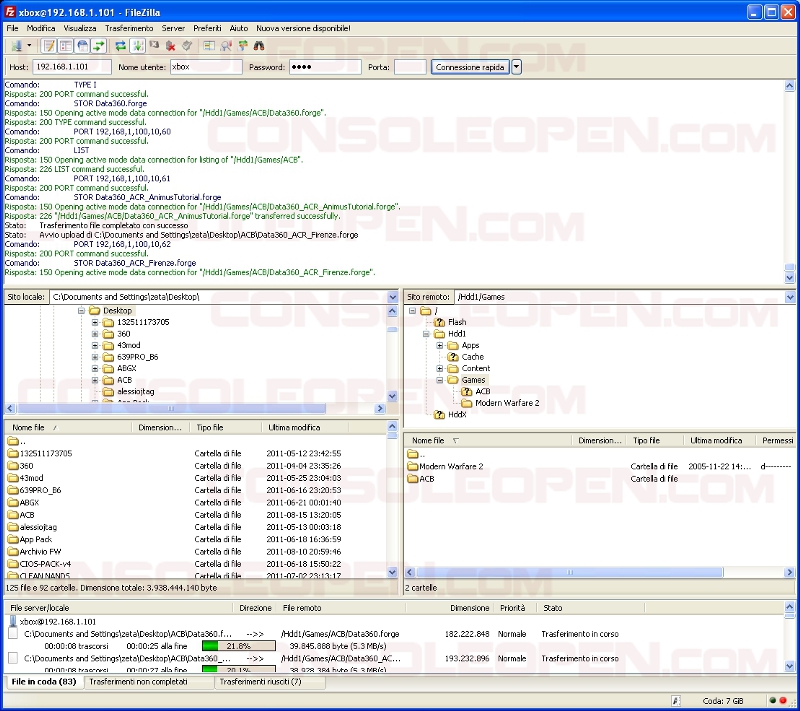Open the Connessione rapida history dropdown arrow
800x711 pixels.
(x=517, y=67)
